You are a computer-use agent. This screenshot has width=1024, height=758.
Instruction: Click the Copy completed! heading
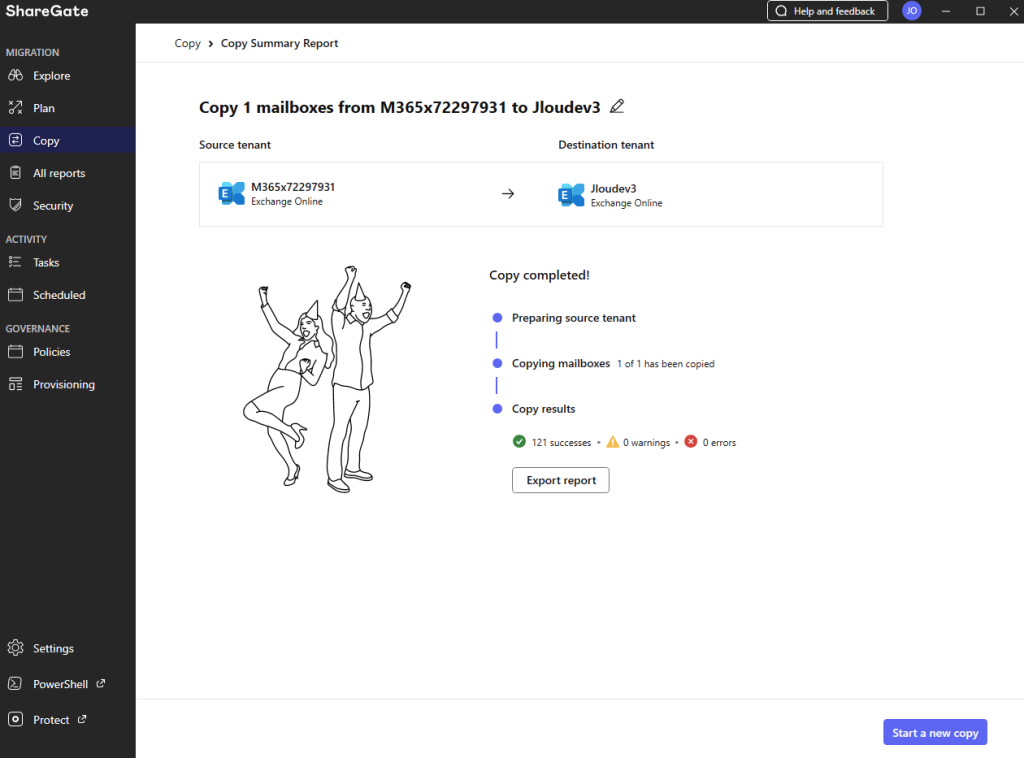[539, 275]
